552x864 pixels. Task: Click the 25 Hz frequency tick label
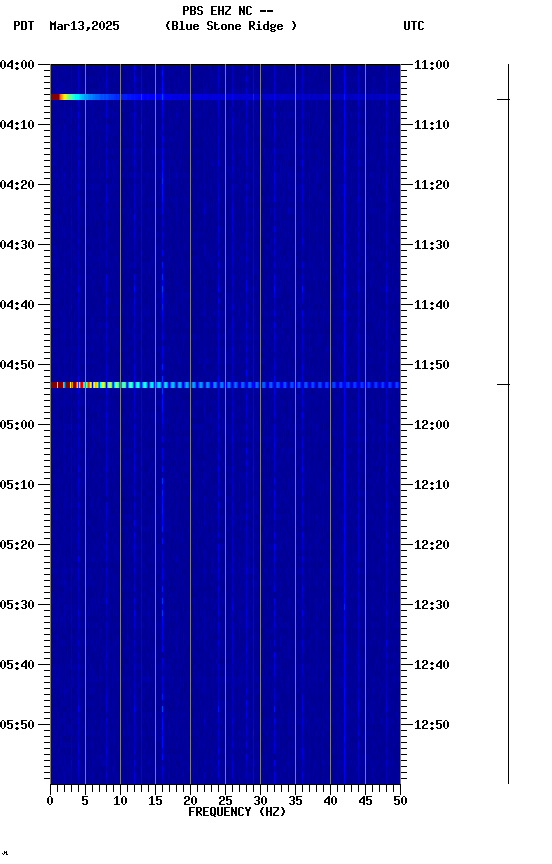tap(225, 801)
